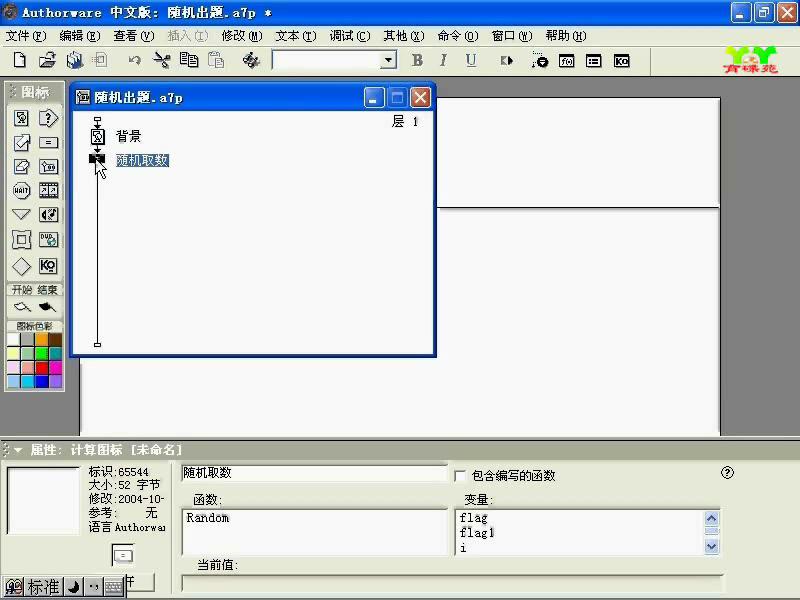Click the 标准 input method button
800x600 pixels.
point(43,587)
